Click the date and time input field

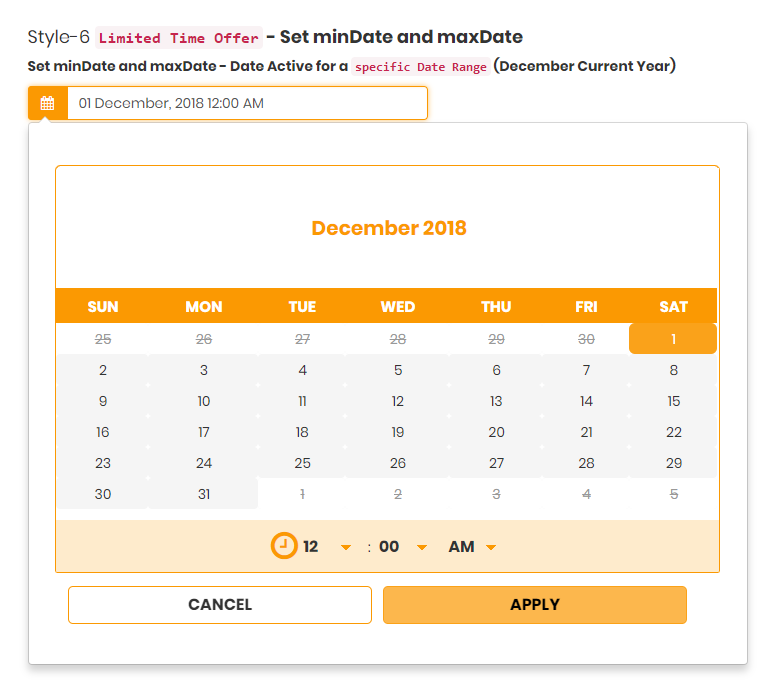(246, 103)
